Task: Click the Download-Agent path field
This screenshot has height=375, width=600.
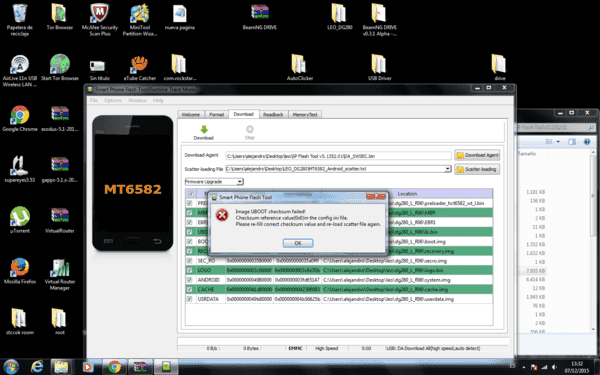Action: [x=338, y=156]
